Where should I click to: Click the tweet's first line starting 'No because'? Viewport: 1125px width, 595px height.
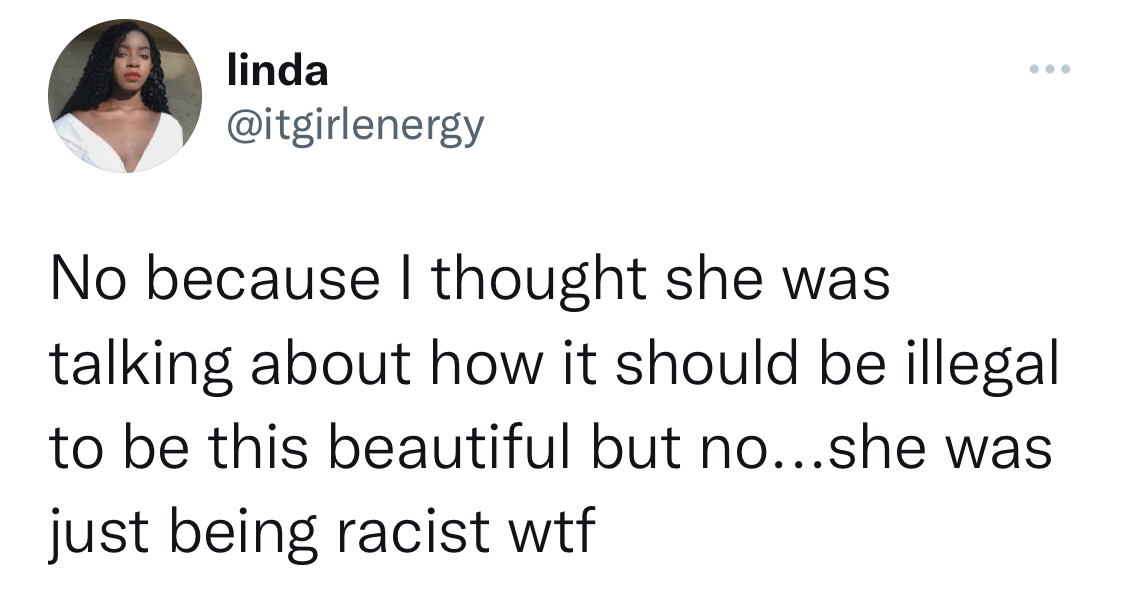[x=470, y=281]
